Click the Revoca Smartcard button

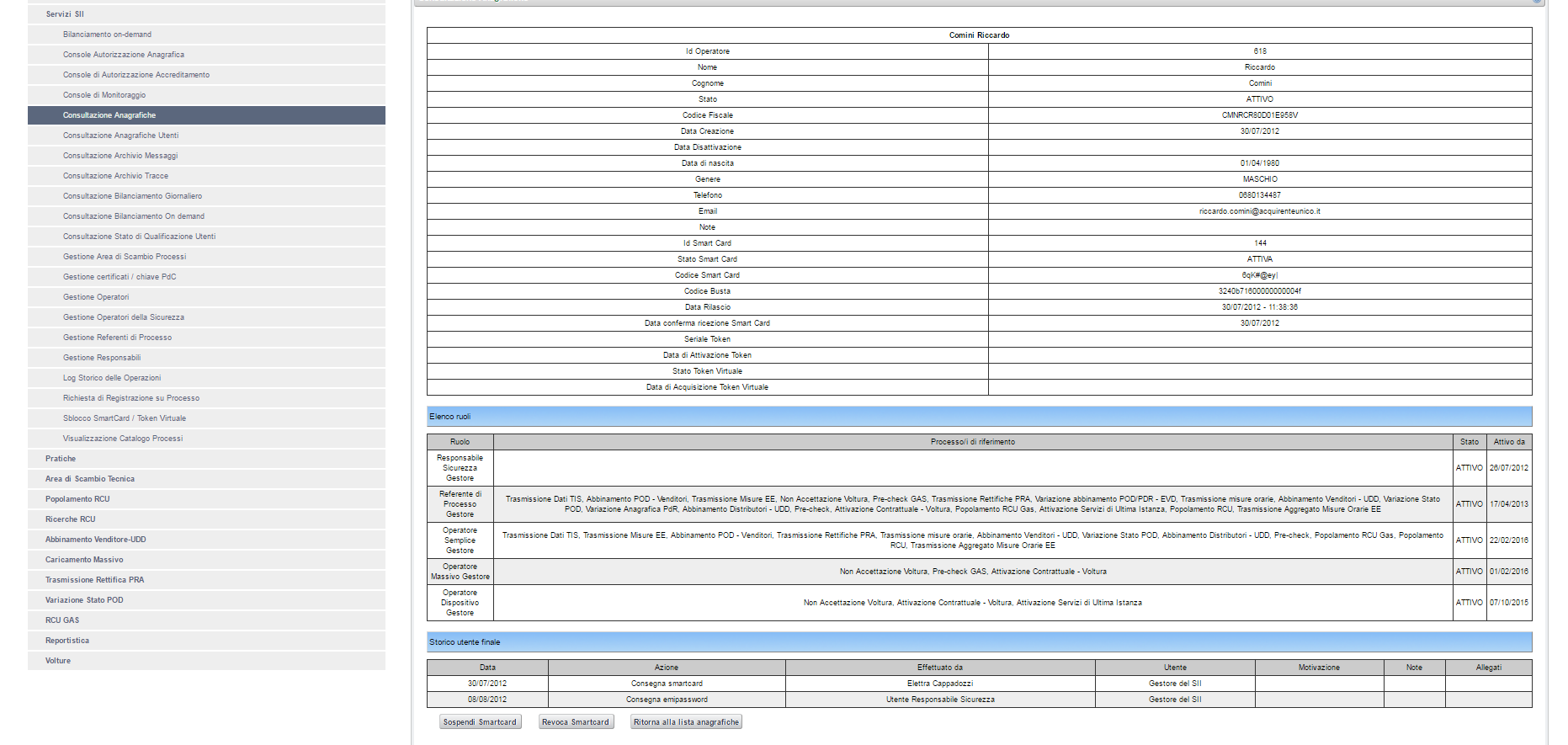point(576,722)
